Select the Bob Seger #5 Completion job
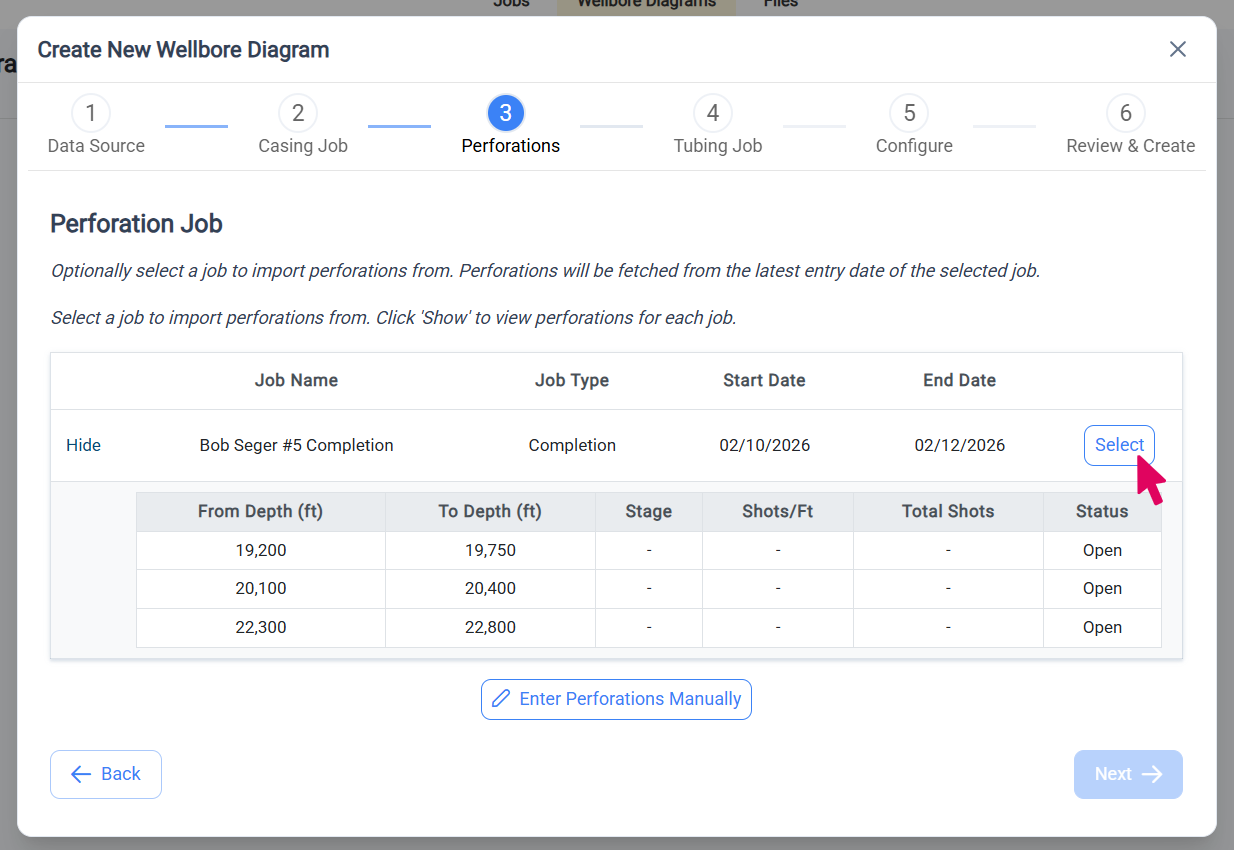The width and height of the screenshot is (1234, 850). [1119, 445]
